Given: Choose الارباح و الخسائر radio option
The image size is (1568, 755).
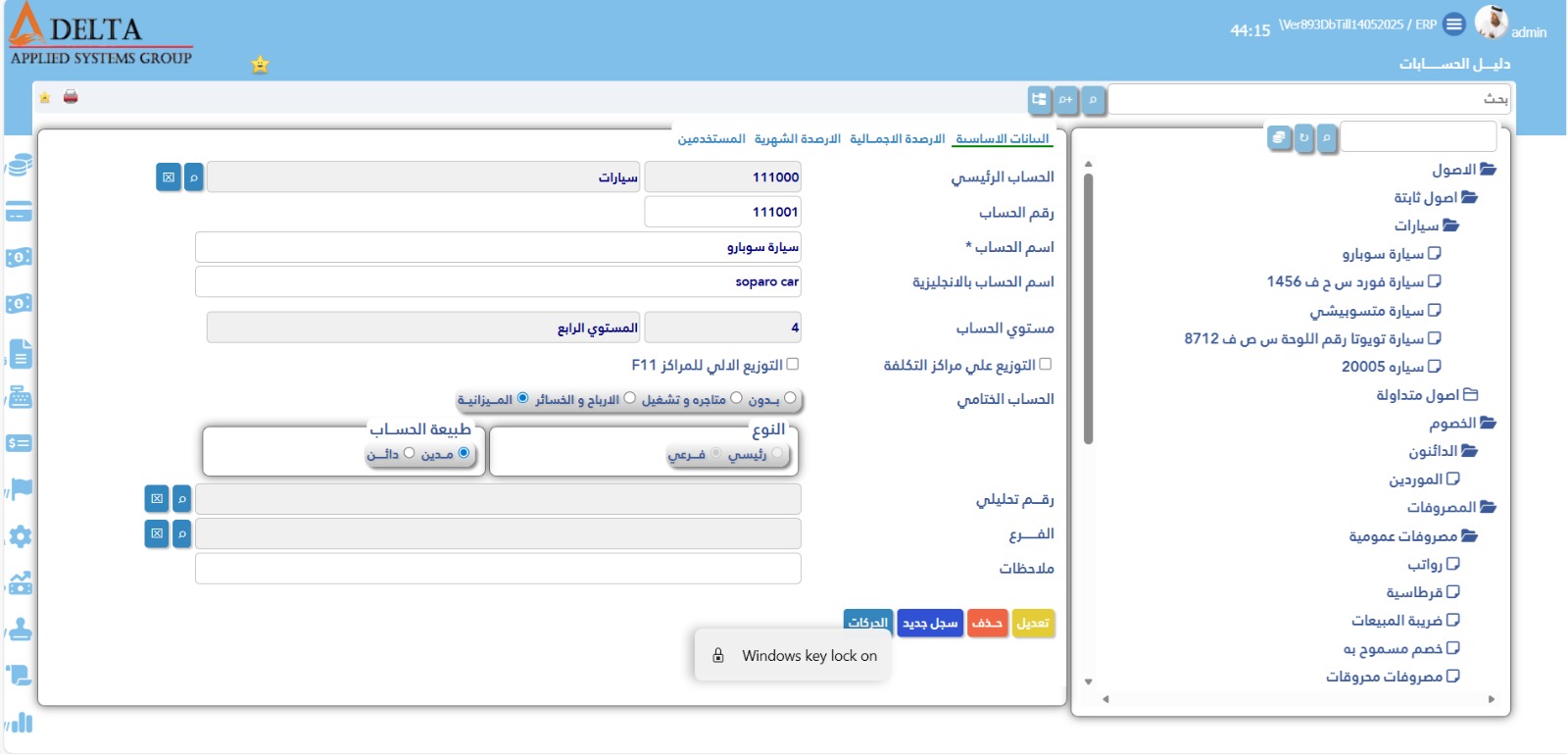Looking at the screenshot, I should [x=629, y=398].
